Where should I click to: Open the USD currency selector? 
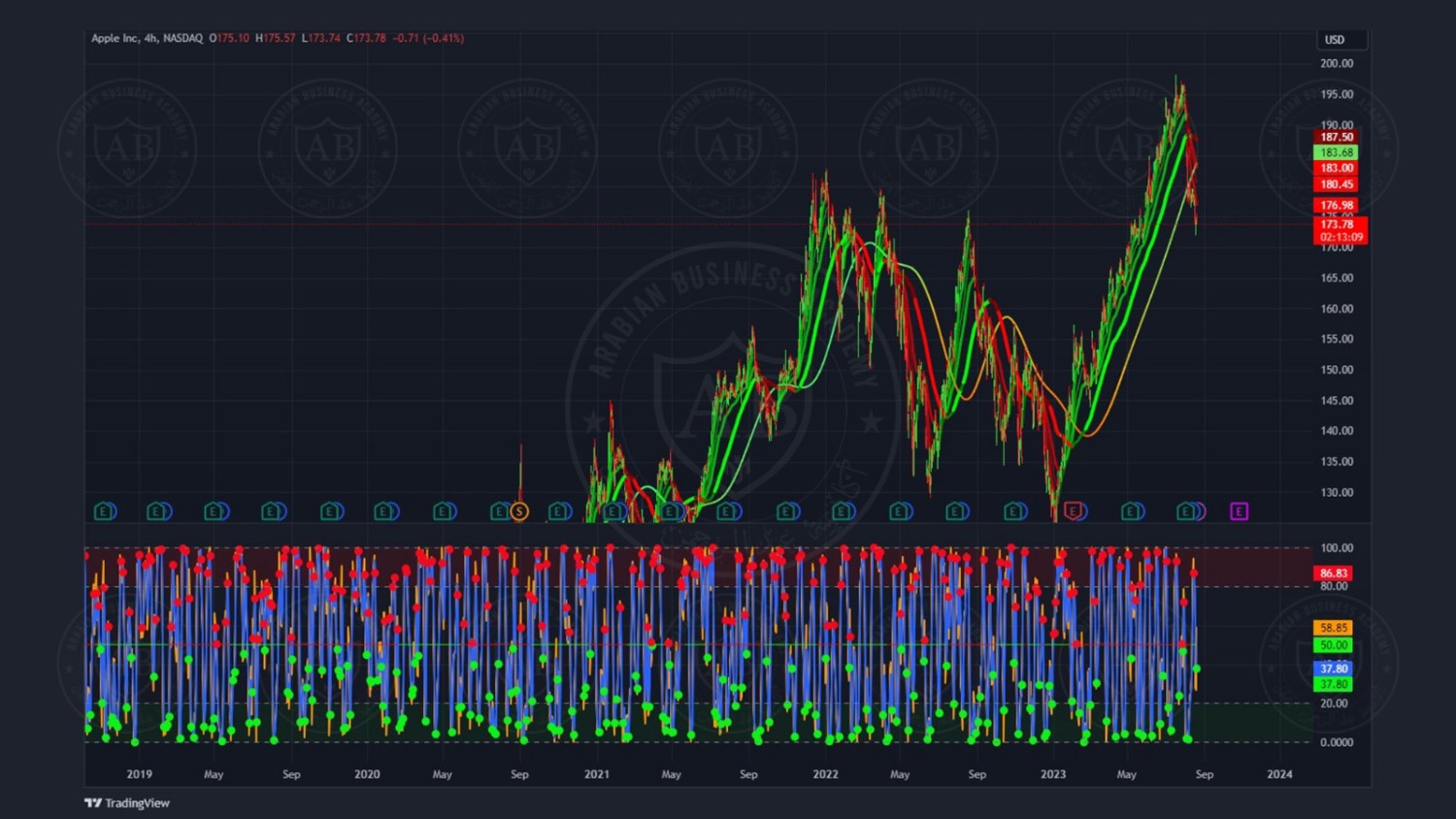click(1341, 40)
